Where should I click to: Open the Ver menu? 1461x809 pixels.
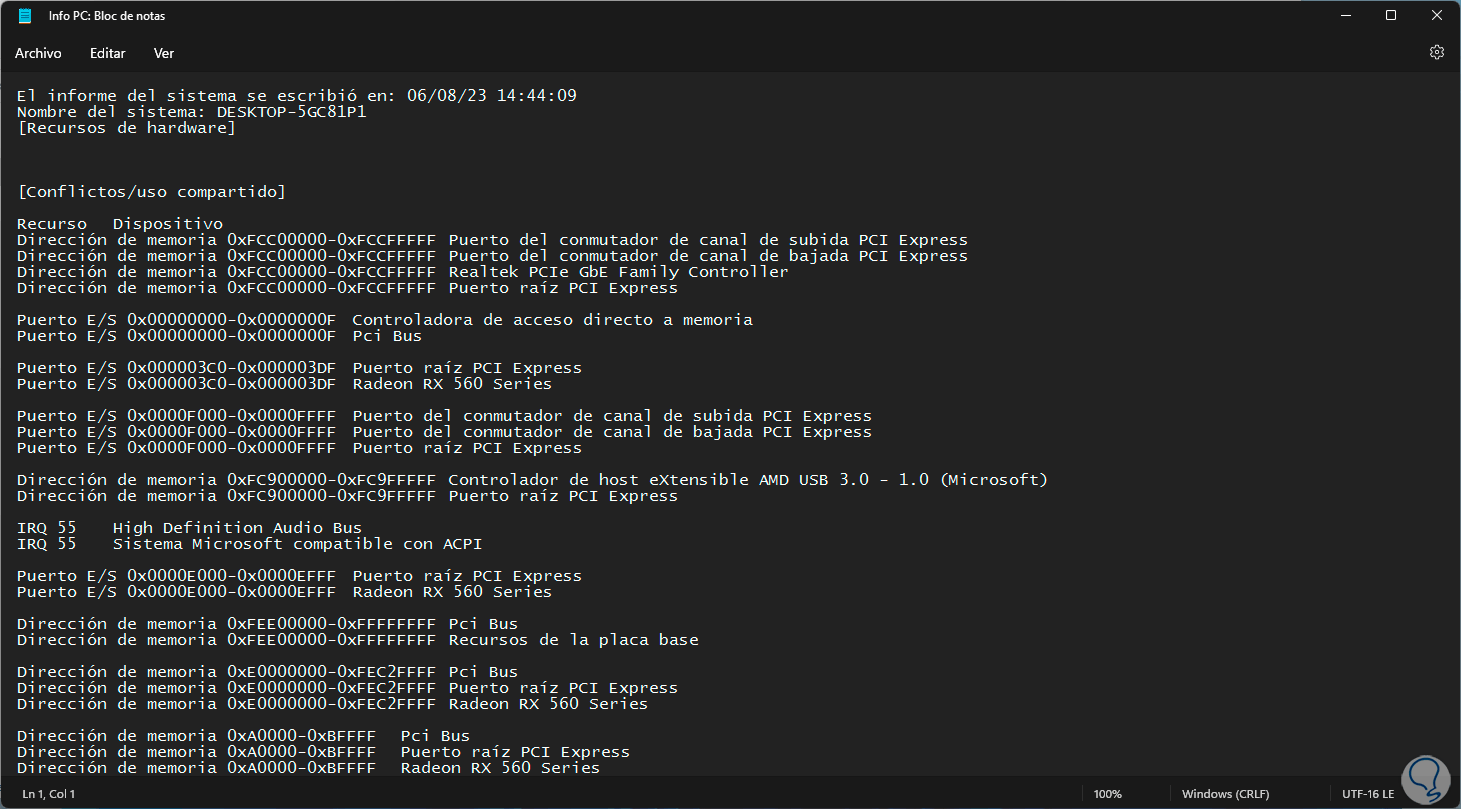[164, 53]
